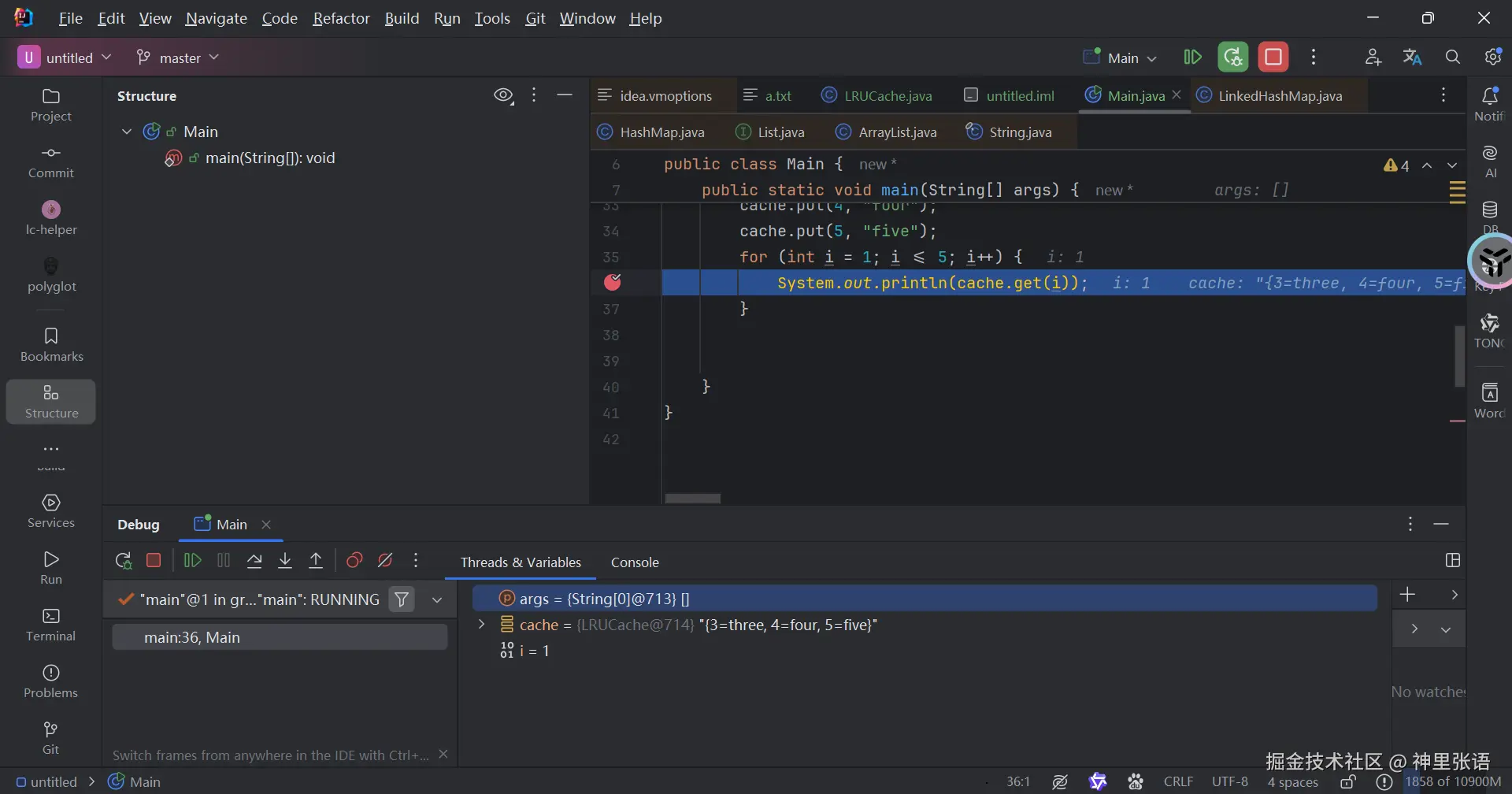
Task: Switch to the LRUCache.java tab
Action: click(x=876, y=96)
